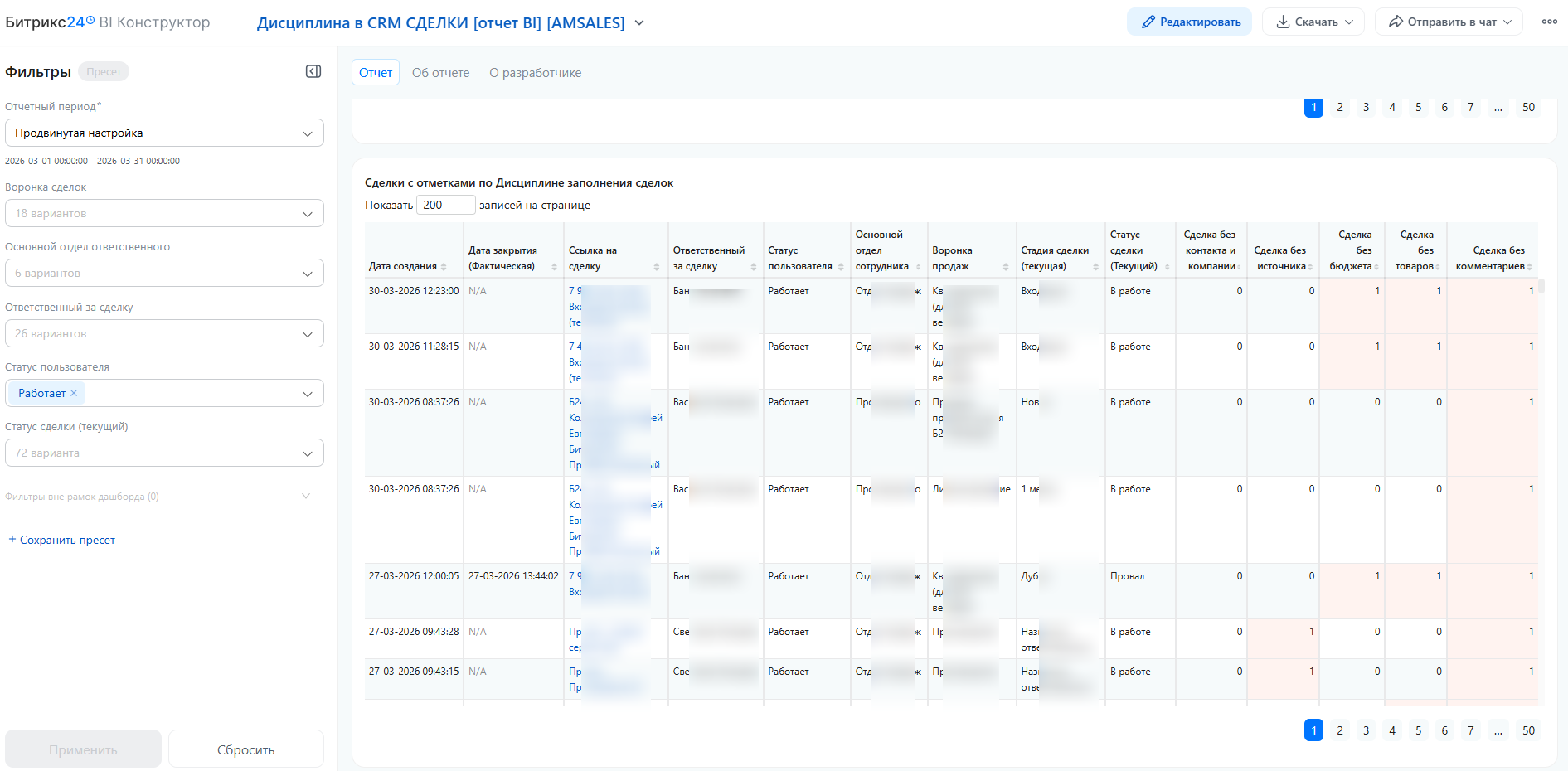
Task: Open 'О разработчике' tab
Action: 535,73
